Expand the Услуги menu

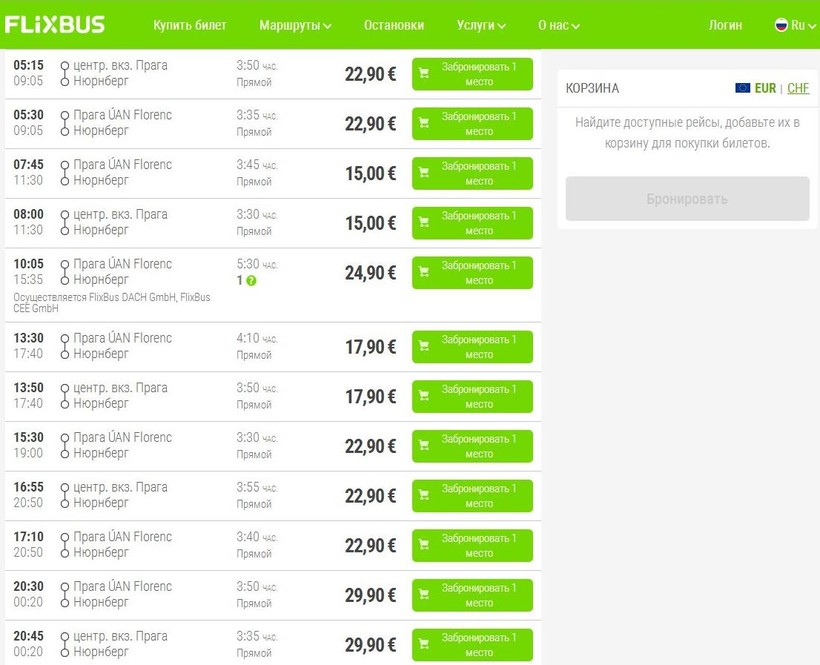tap(481, 25)
